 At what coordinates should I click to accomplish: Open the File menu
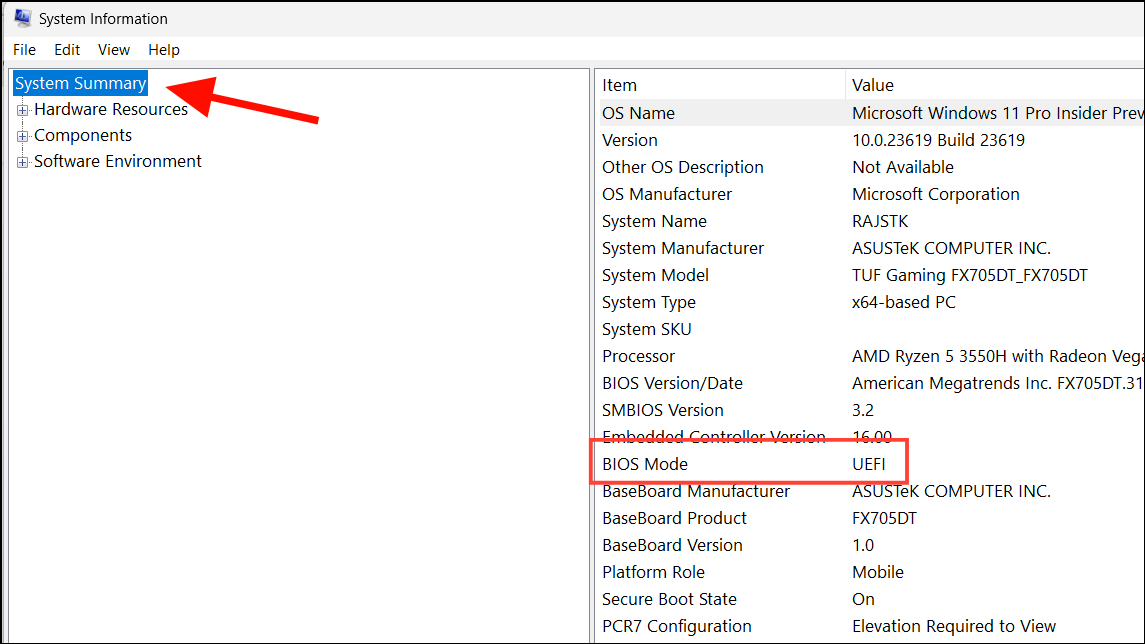point(23,49)
